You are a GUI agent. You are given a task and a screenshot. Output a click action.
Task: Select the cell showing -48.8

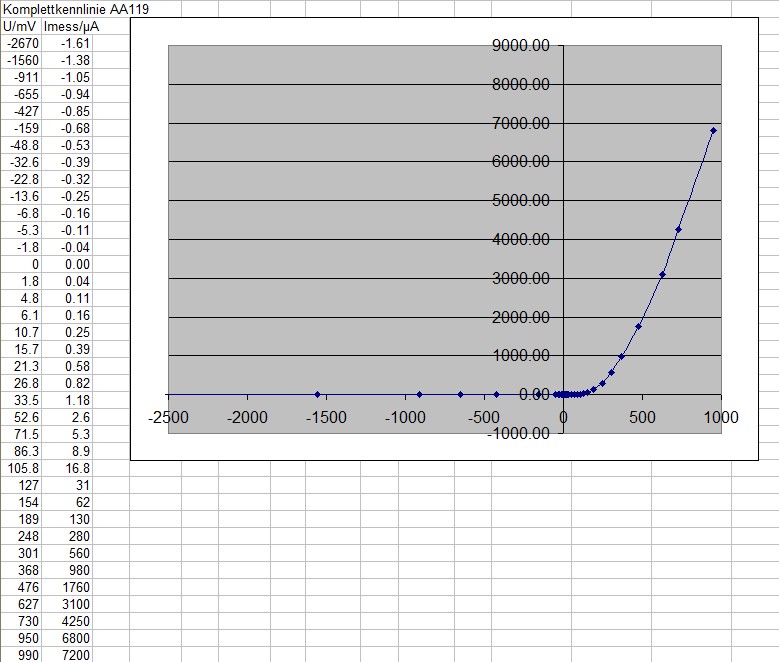pyautogui.click(x=21, y=145)
